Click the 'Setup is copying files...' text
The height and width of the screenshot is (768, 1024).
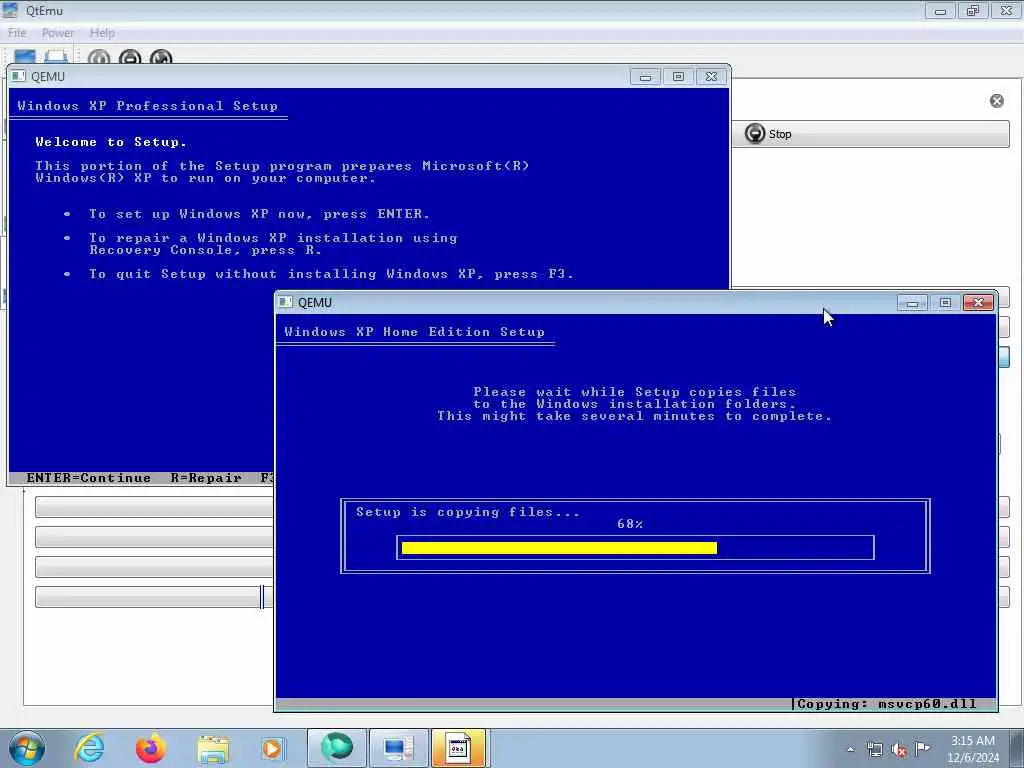pos(468,512)
